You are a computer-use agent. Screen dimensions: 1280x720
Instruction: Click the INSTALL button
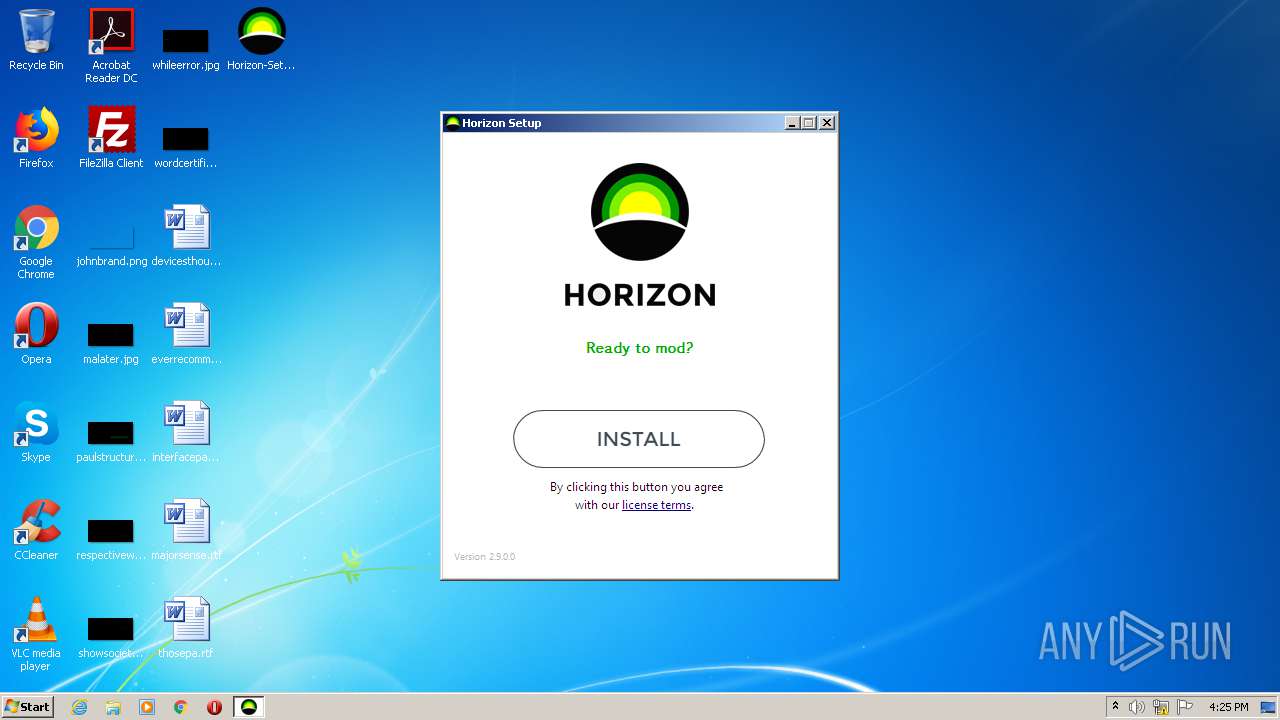638,439
